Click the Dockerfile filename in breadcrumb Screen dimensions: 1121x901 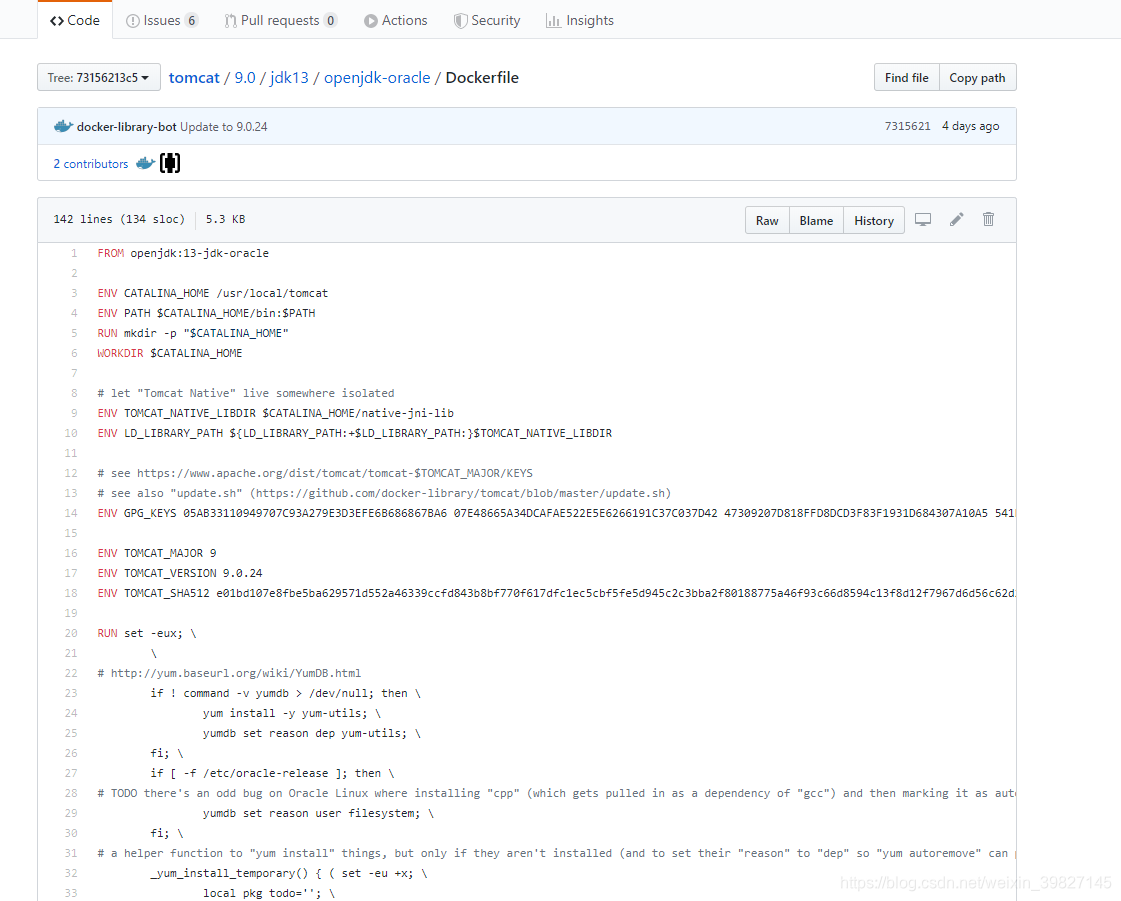coord(482,77)
